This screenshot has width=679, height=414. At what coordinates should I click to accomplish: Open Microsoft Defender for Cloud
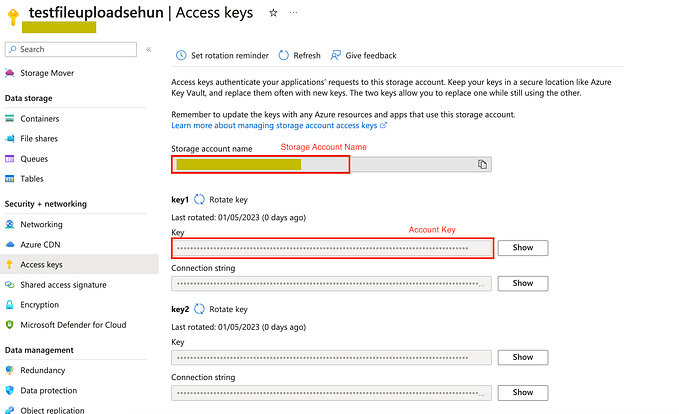click(73, 325)
